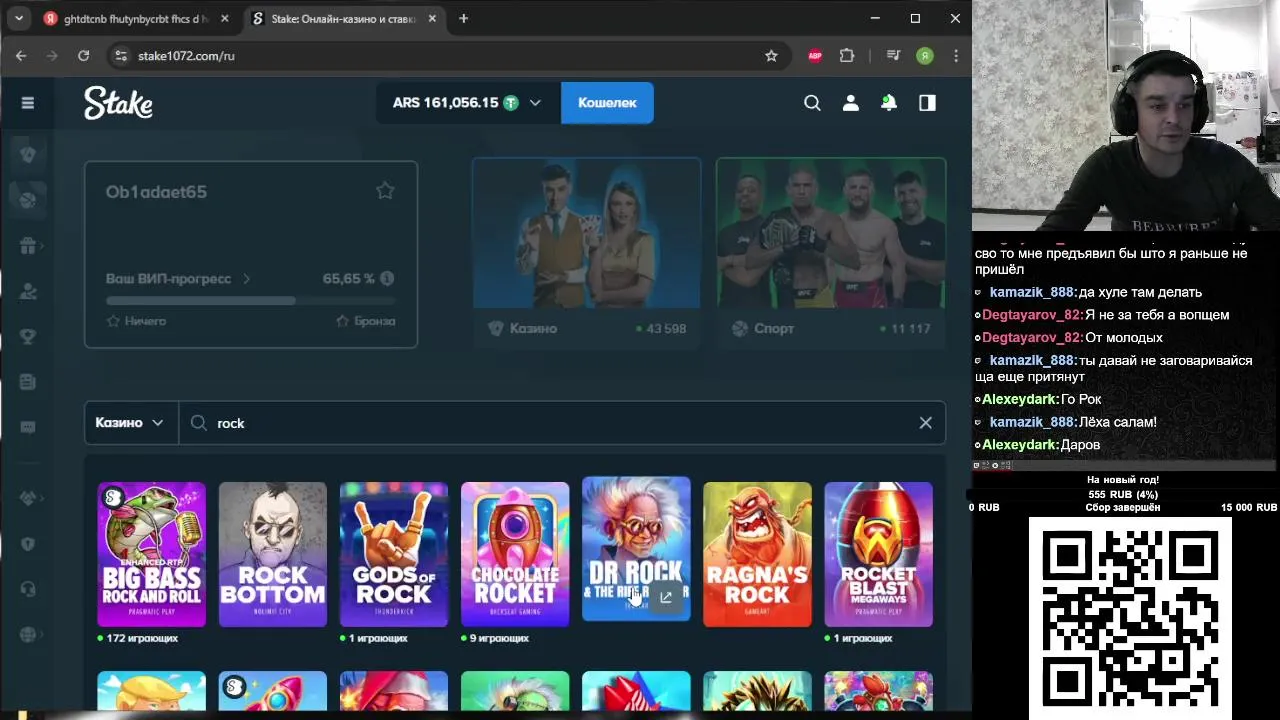1280x720 pixels.
Task: Click the trophy sidebar icon
Action: (28, 337)
